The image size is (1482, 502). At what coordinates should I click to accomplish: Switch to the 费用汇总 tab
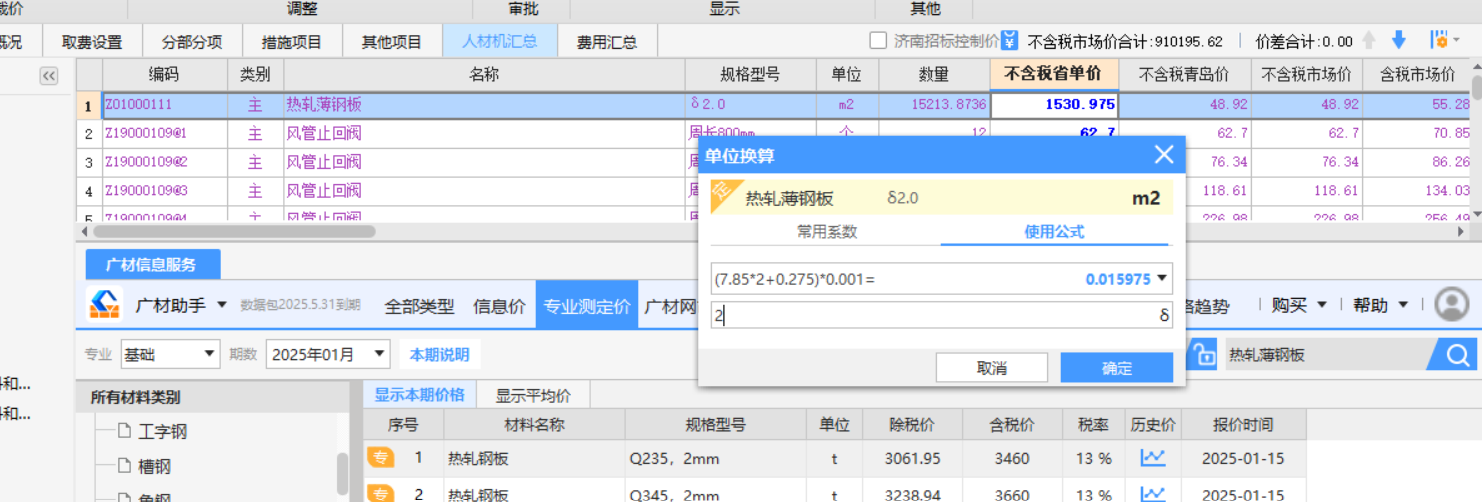coord(607,42)
